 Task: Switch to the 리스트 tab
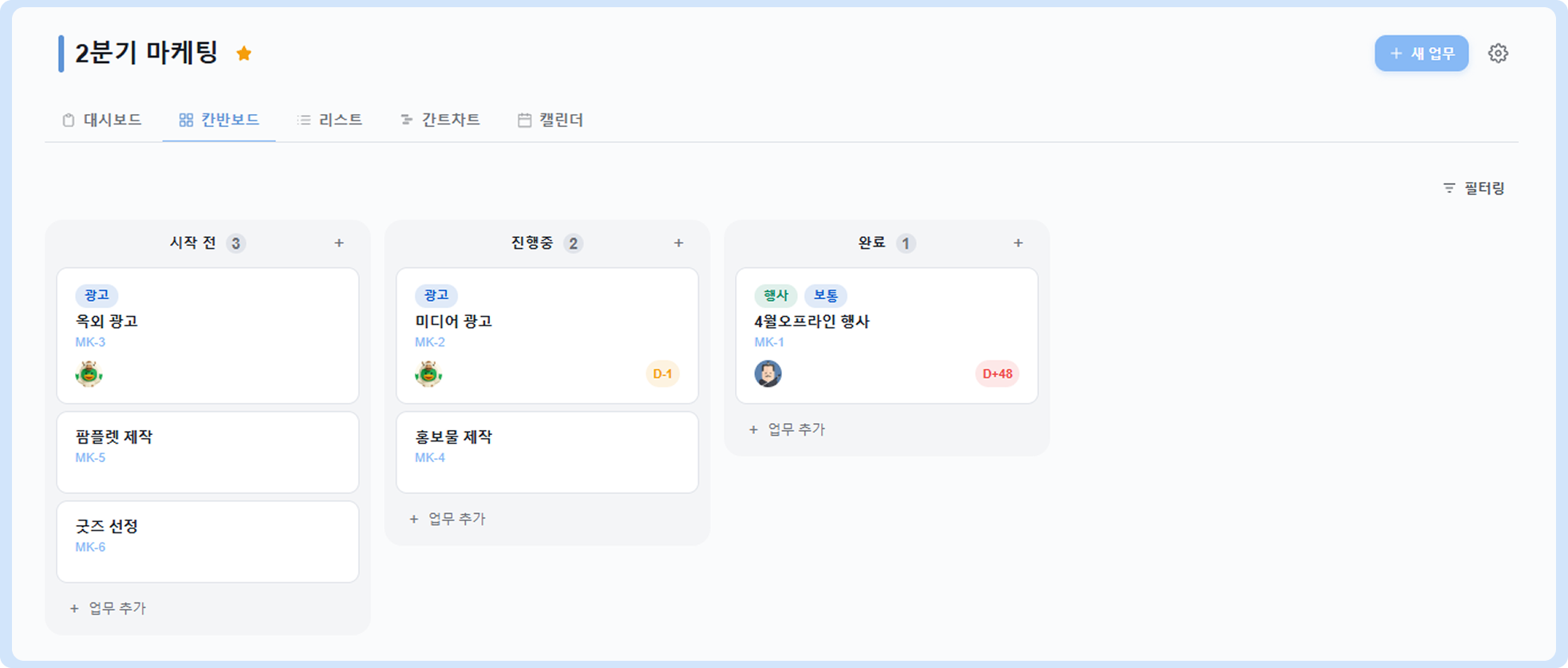[x=330, y=120]
